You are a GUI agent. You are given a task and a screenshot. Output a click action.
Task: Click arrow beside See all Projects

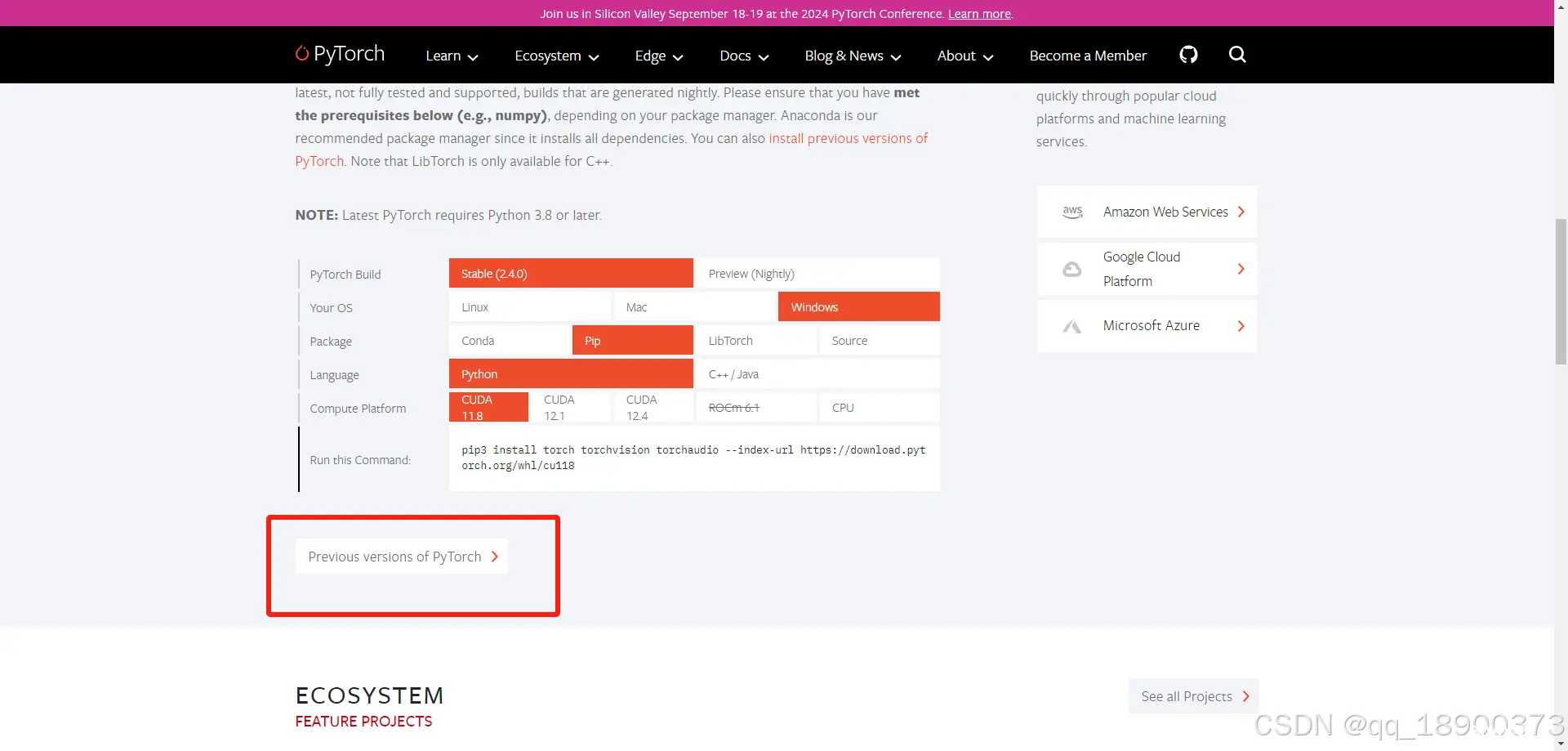(x=1245, y=696)
